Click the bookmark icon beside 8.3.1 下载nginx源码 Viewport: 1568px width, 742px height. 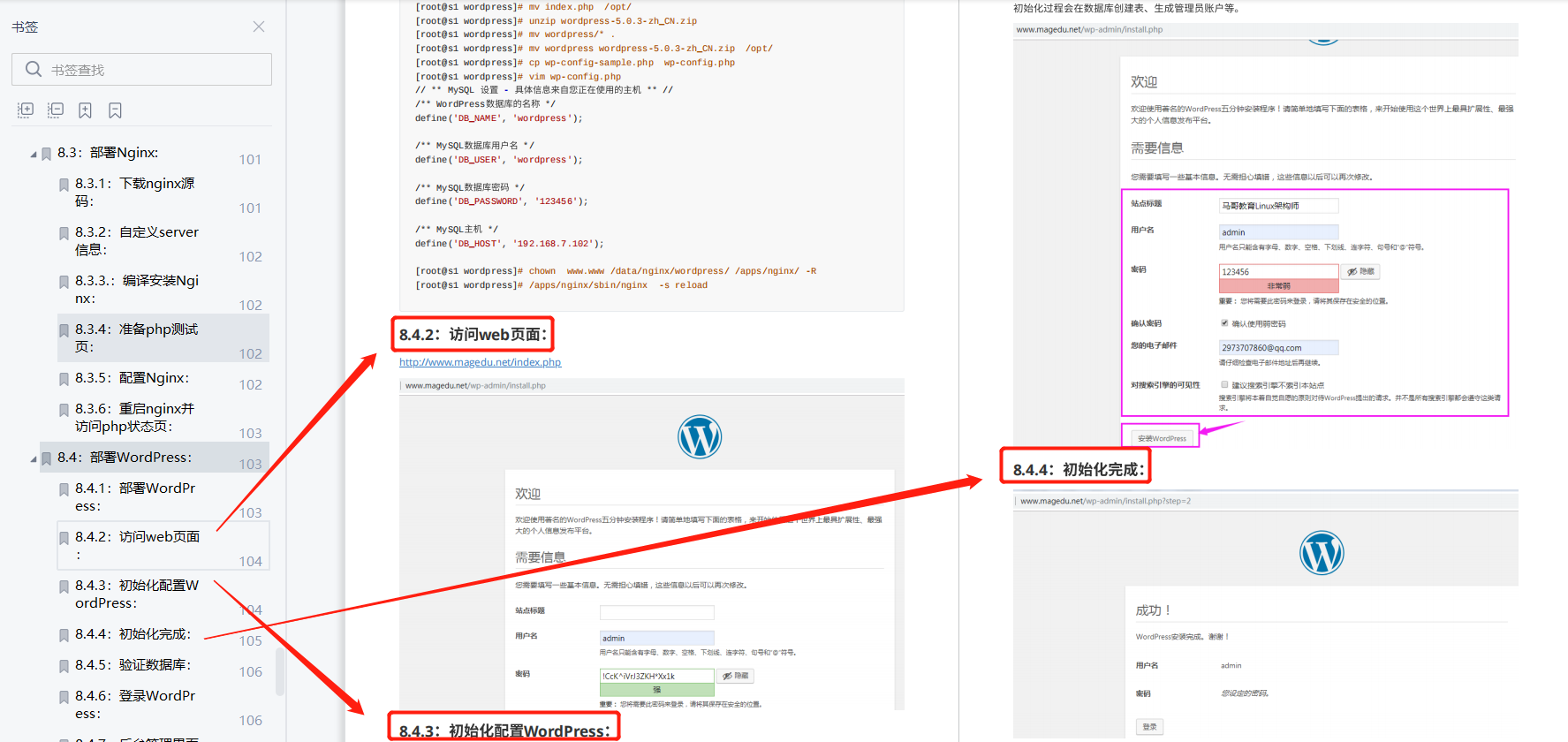tap(64, 185)
